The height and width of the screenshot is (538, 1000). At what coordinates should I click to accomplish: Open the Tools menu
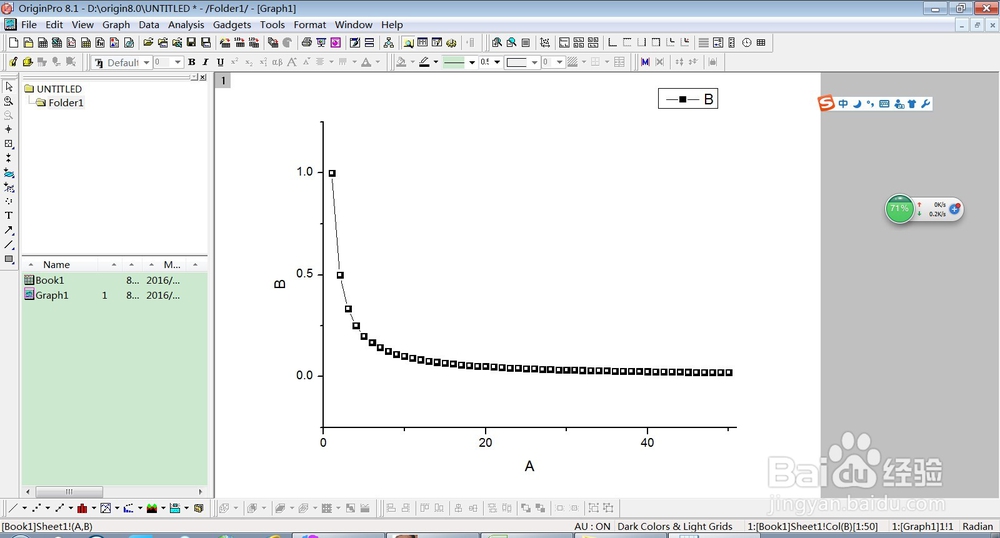[272, 24]
